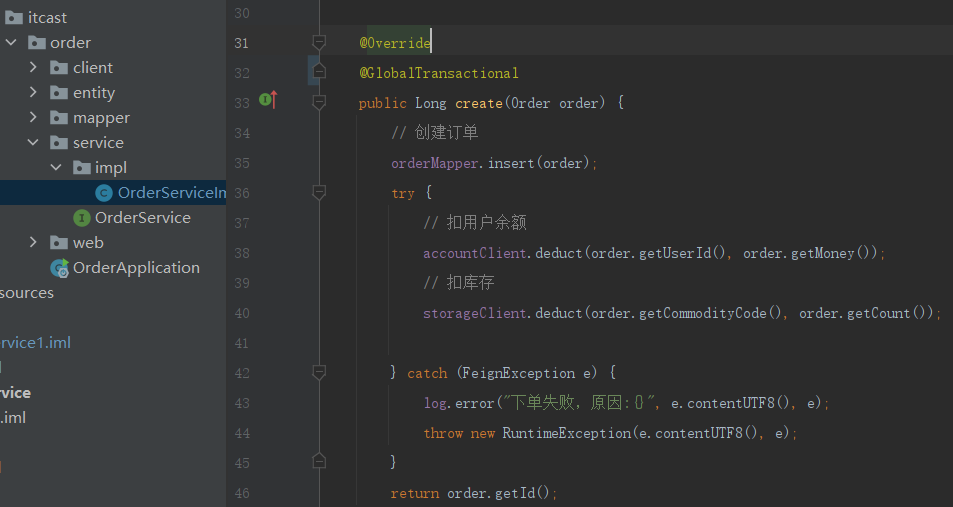953x507 pixels.
Task: Select the impl package label
Action: click(x=111, y=168)
